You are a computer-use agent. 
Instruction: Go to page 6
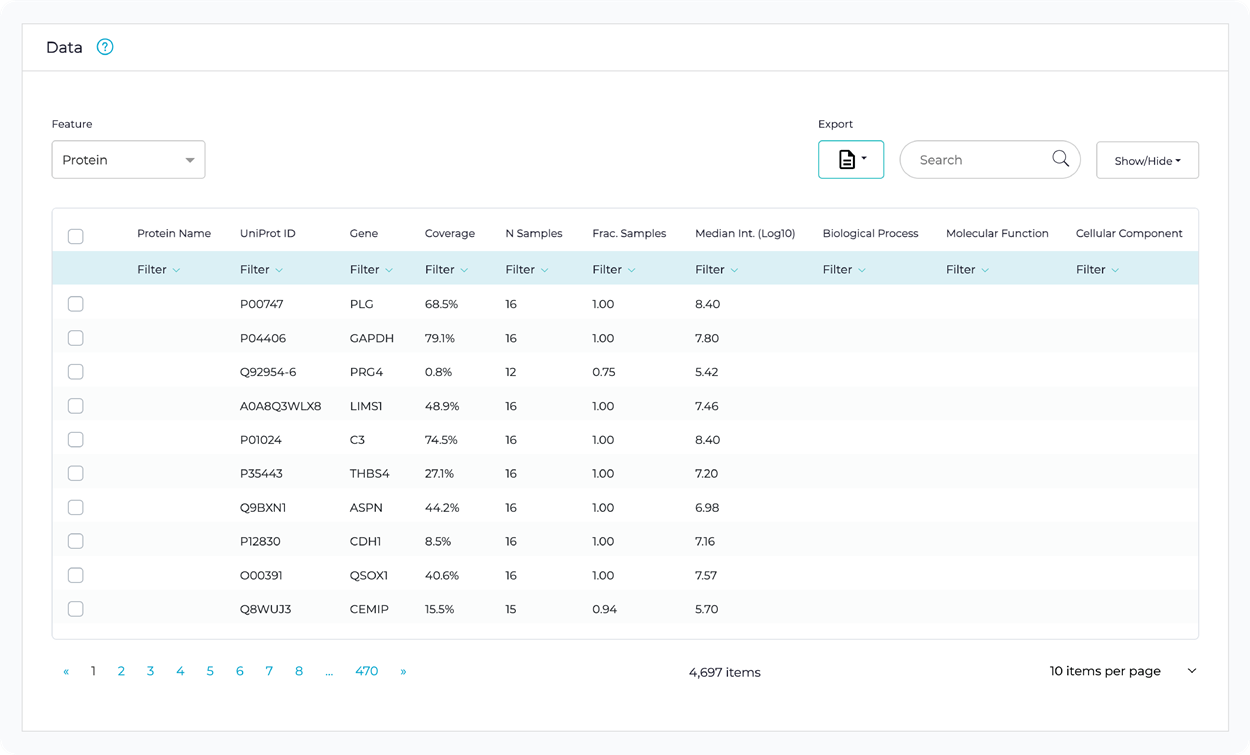[x=240, y=671]
